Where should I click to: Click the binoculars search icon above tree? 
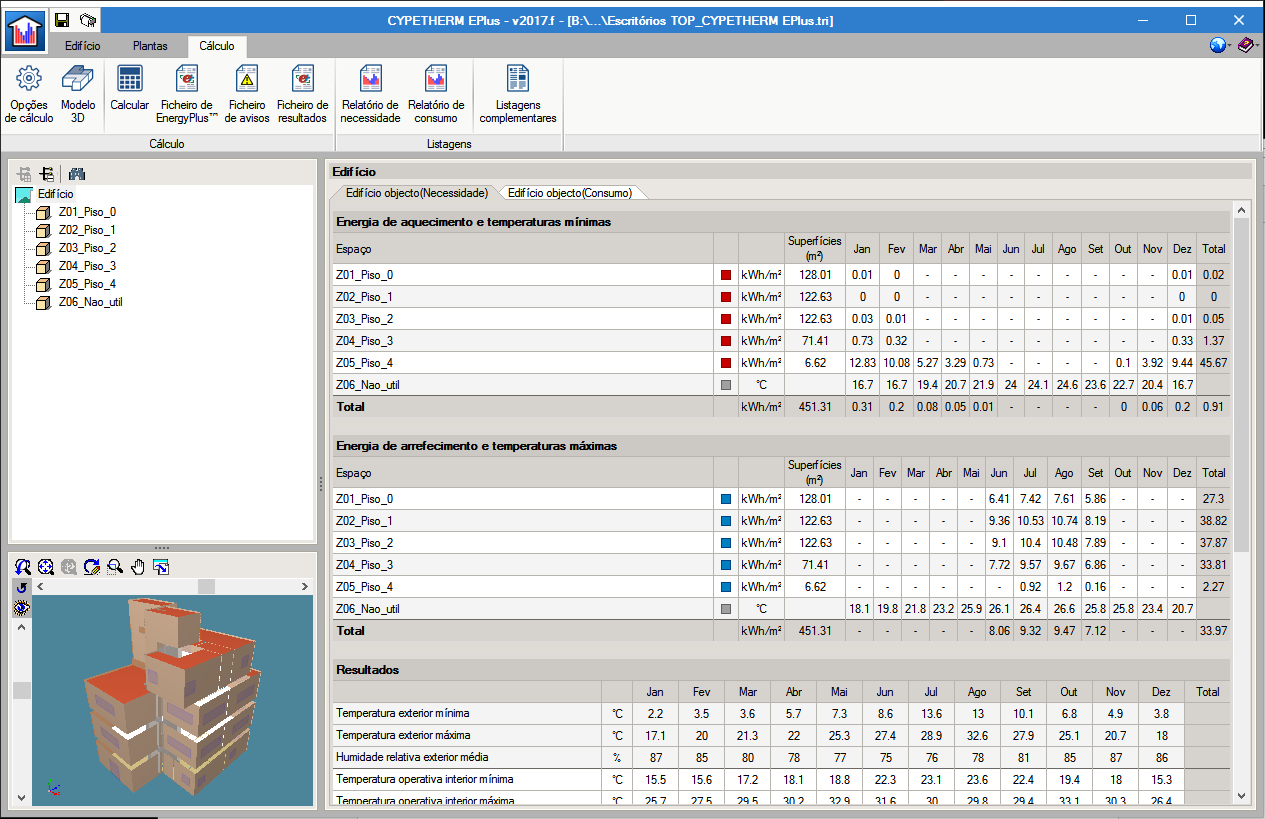tap(76, 173)
